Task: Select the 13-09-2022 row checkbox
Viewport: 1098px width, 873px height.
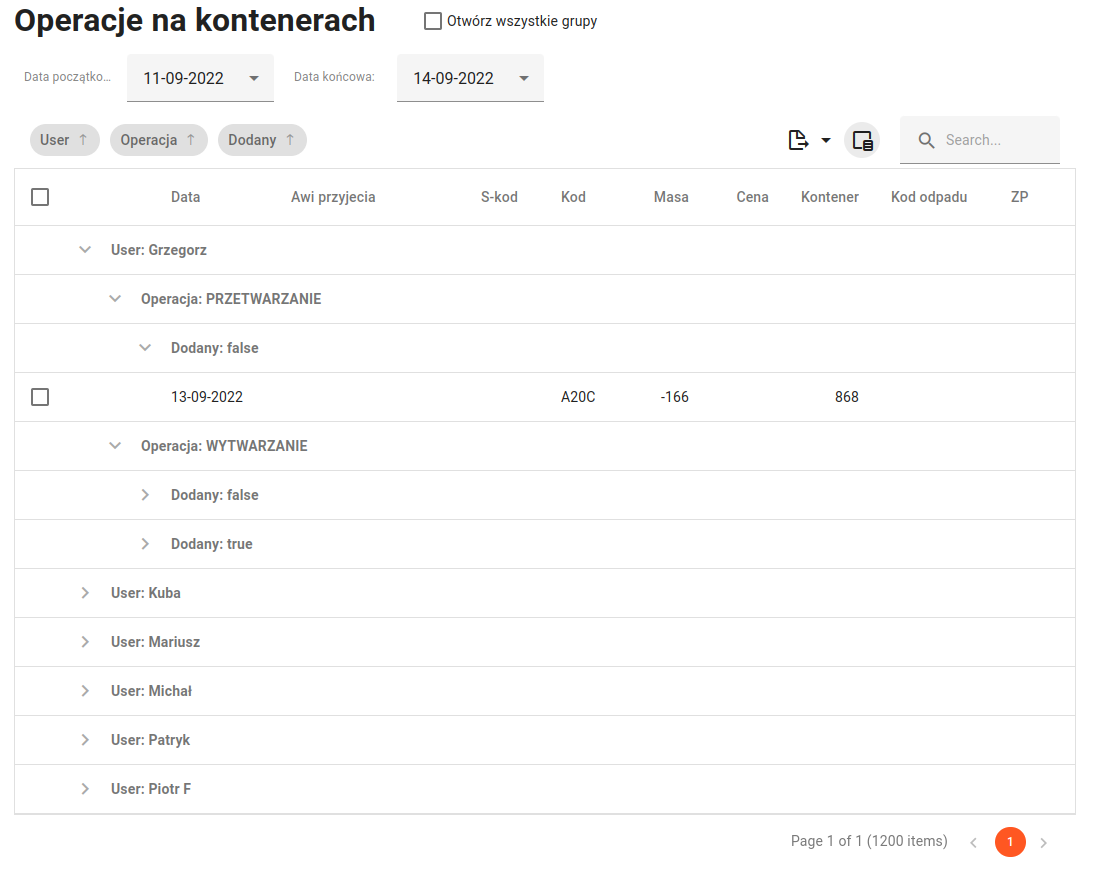Action: pos(40,397)
